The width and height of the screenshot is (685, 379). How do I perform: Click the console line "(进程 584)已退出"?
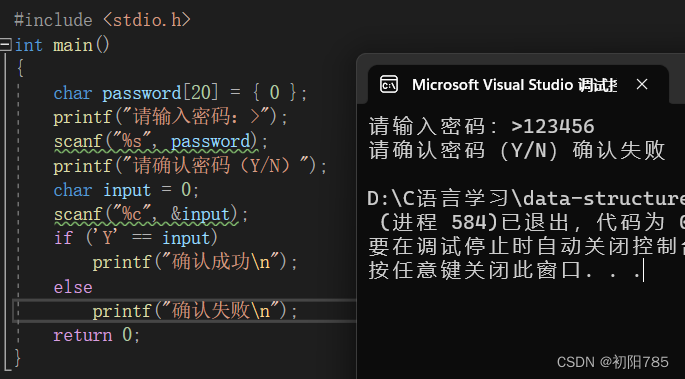531,223
